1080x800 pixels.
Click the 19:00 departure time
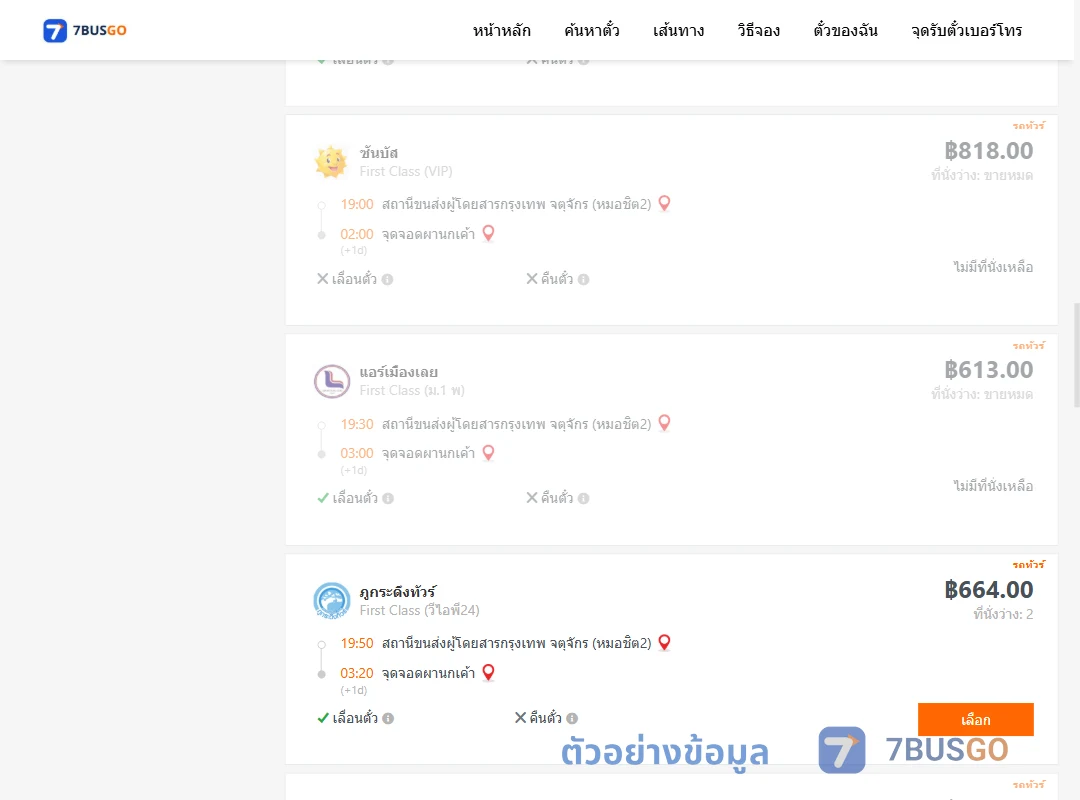point(357,204)
